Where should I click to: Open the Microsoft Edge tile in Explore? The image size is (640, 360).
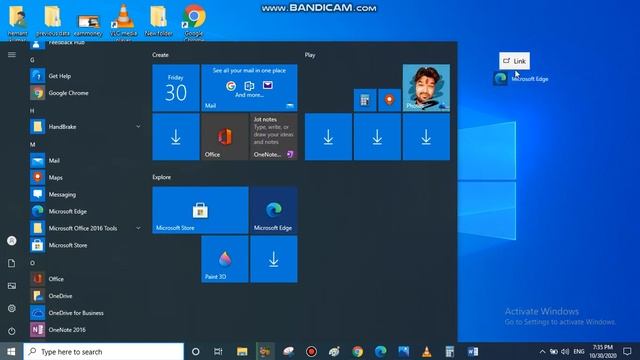pyautogui.click(x=274, y=210)
